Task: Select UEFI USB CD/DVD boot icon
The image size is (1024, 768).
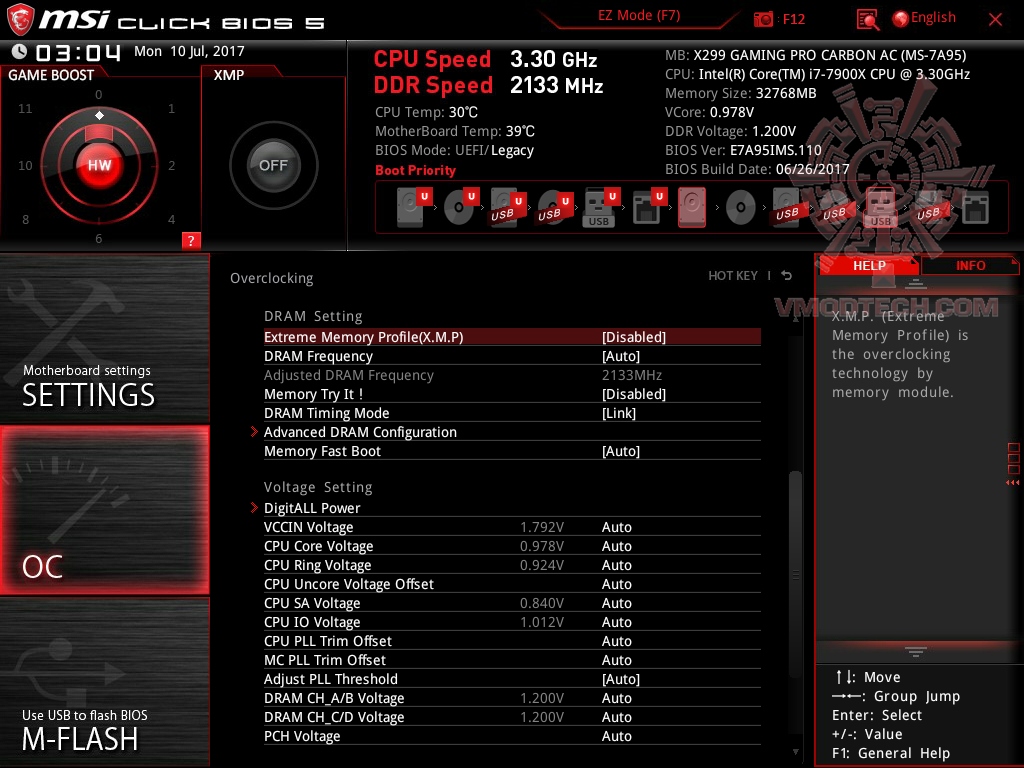Action: pyautogui.click(x=554, y=207)
